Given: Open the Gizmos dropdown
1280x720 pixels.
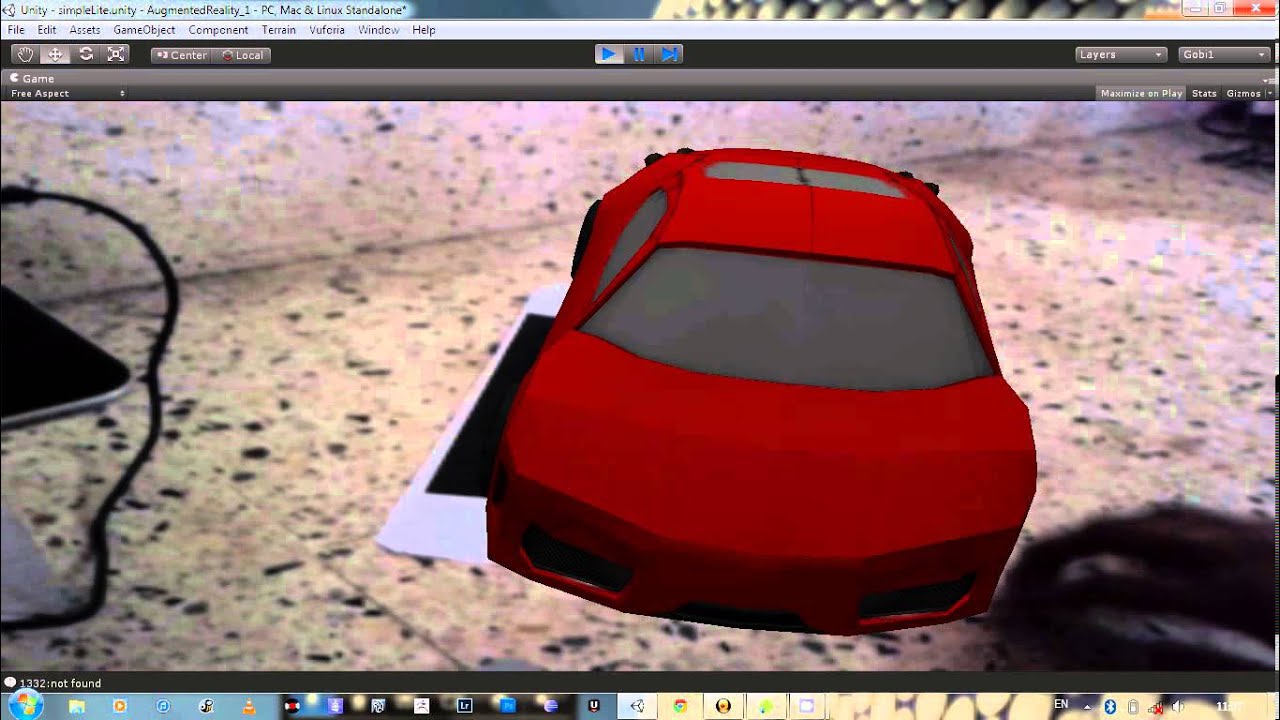Looking at the screenshot, I should point(1247,93).
